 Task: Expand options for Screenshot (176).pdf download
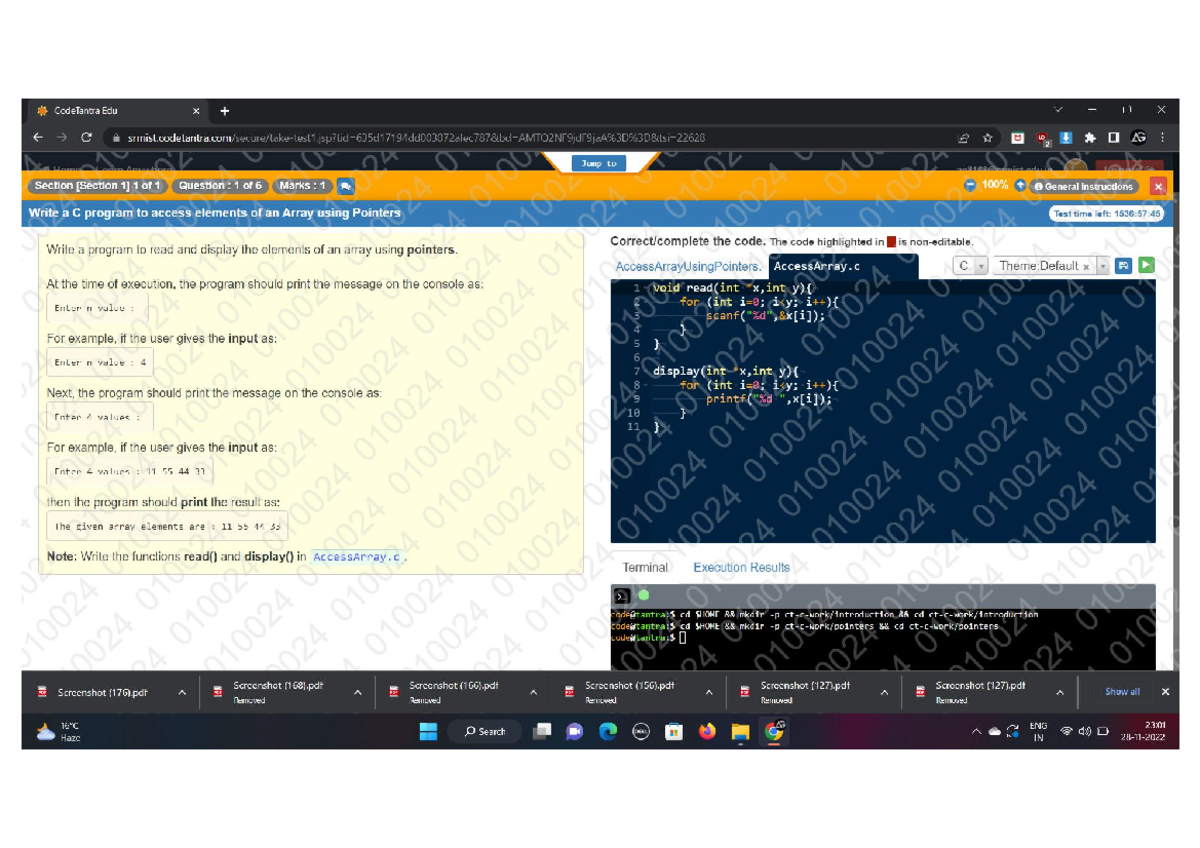point(182,692)
